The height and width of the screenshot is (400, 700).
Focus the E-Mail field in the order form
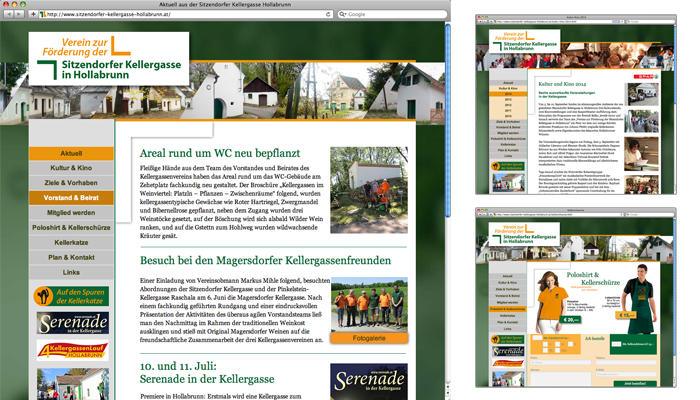pyautogui.click(x=626, y=374)
